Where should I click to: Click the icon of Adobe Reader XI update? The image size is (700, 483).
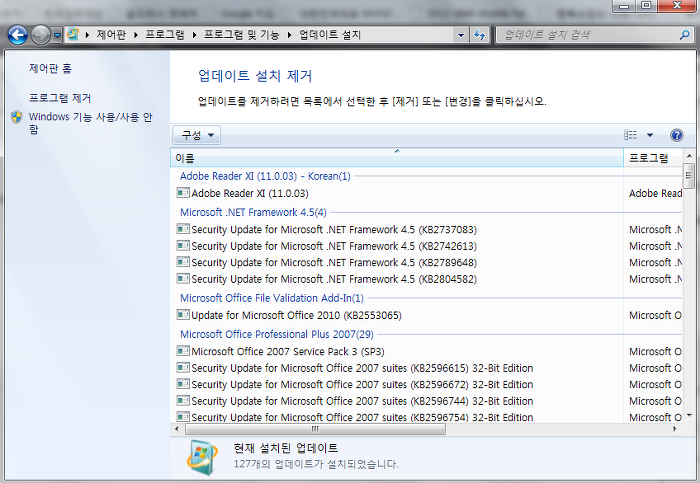pyautogui.click(x=183, y=193)
